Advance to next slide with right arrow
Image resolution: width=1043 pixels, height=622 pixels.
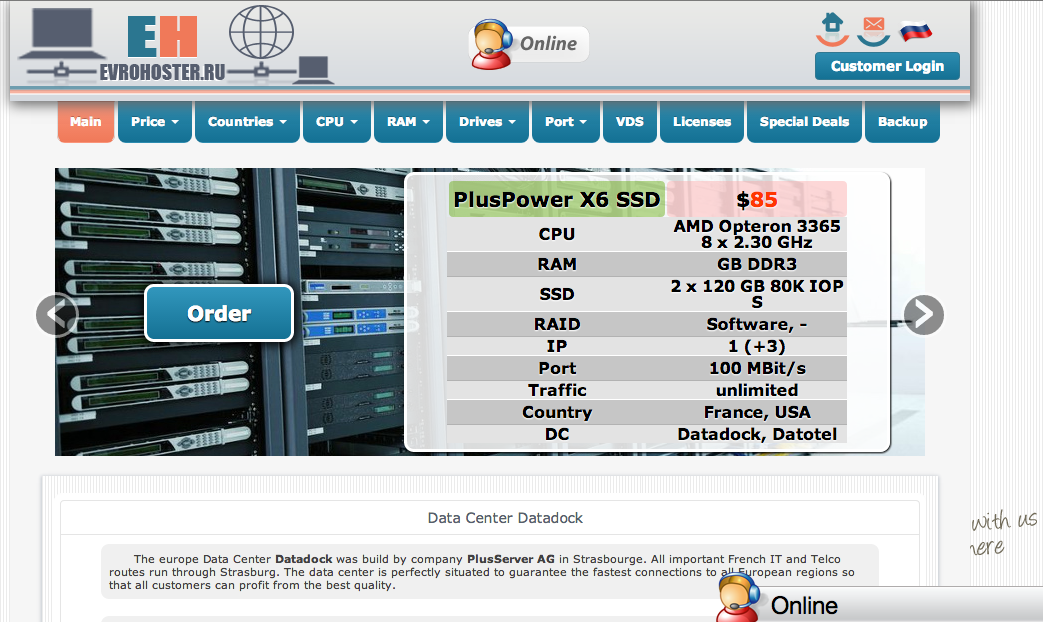tap(923, 315)
